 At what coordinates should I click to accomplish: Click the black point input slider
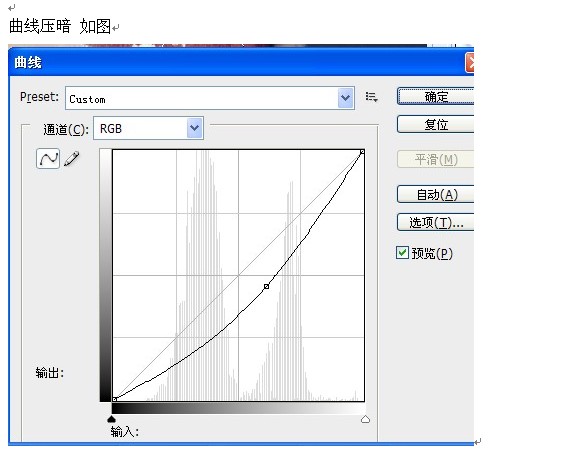pos(111,419)
